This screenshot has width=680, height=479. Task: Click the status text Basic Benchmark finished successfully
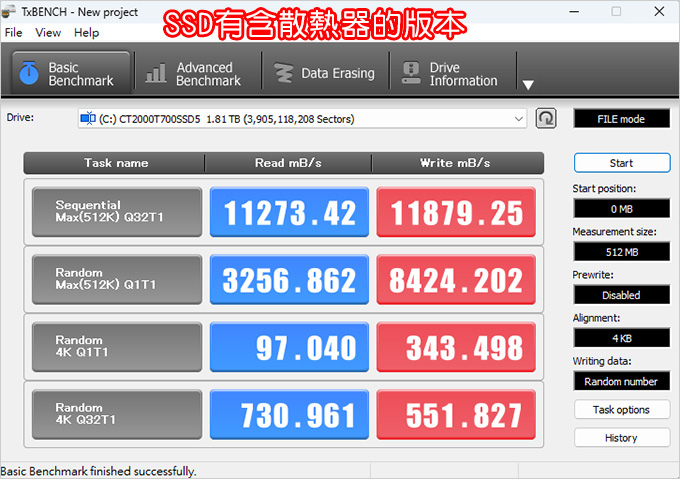(98, 471)
